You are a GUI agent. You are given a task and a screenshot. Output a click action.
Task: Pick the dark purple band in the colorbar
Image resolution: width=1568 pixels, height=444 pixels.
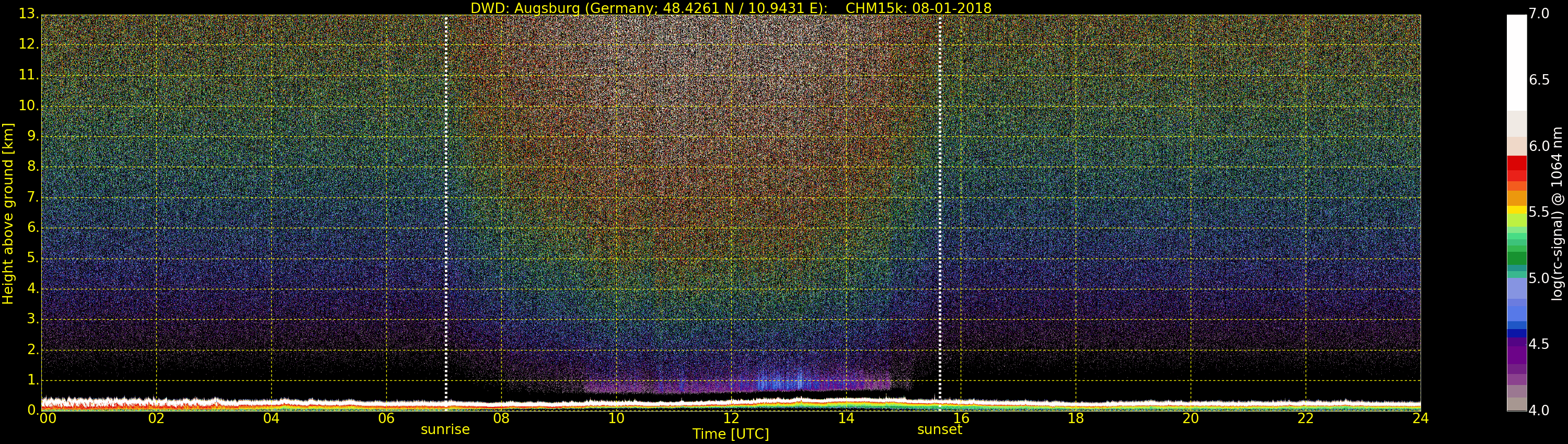[x=1516, y=353]
